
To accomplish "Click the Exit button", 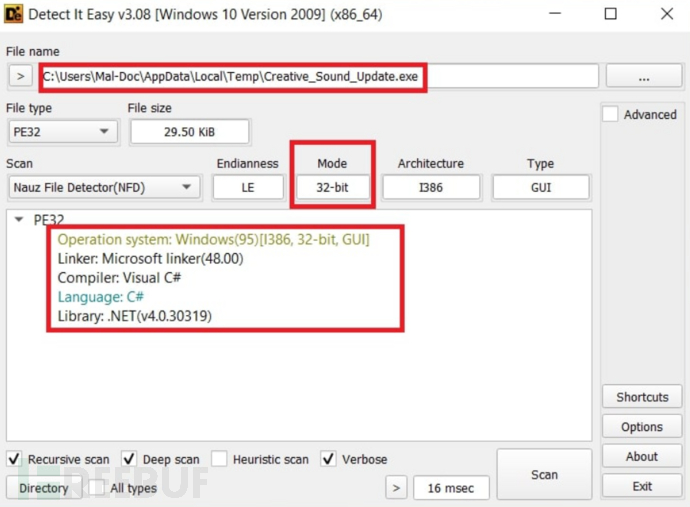I will tap(642, 486).
